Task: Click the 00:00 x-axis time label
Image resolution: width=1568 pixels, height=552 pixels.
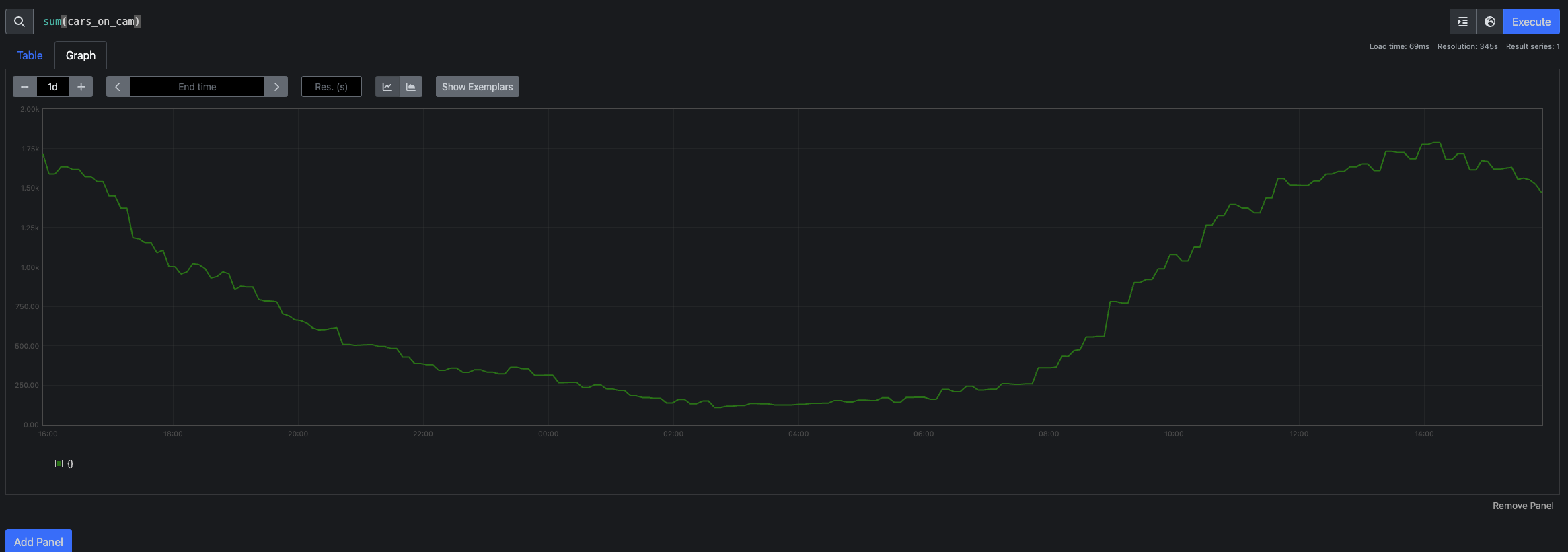Action: point(548,434)
